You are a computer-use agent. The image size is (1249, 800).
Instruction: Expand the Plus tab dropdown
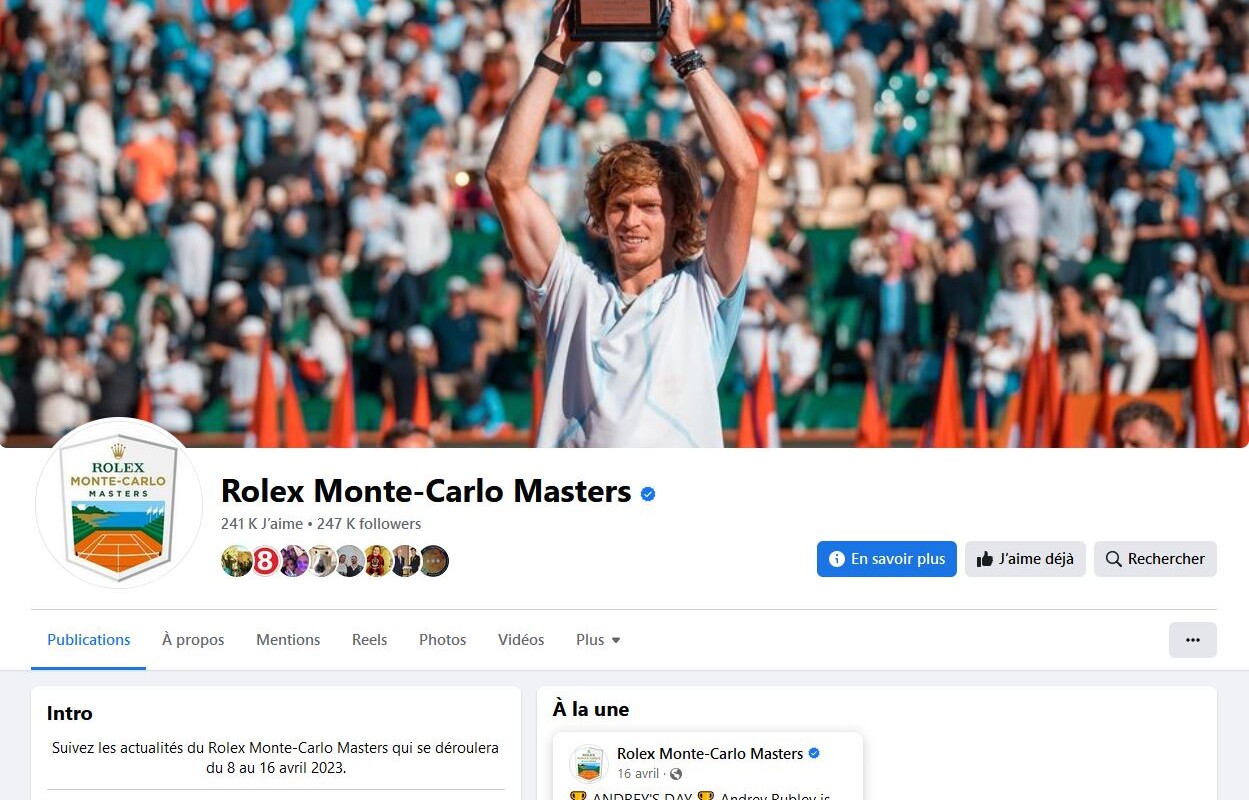click(598, 640)
